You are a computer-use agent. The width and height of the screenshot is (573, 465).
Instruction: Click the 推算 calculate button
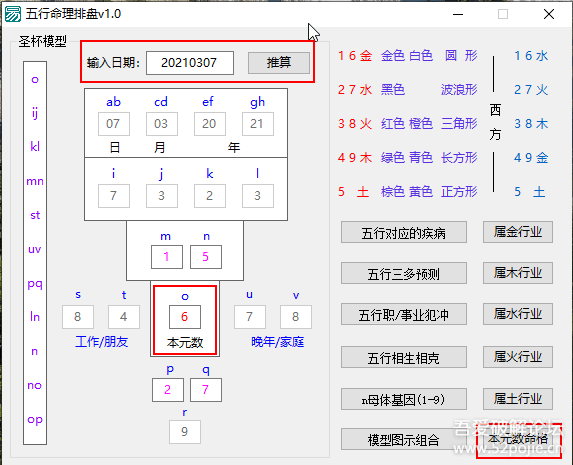click(x=279, y=63)
